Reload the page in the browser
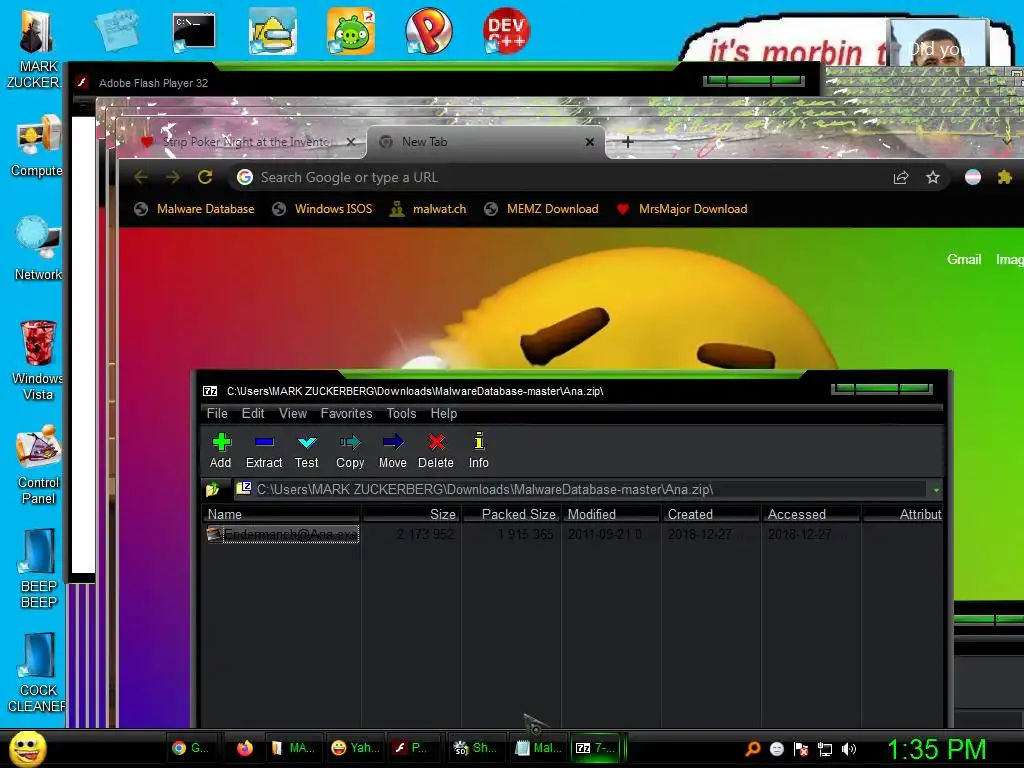Image resolution: width=1024 pixels, height=768 pixels. [205, 177]
